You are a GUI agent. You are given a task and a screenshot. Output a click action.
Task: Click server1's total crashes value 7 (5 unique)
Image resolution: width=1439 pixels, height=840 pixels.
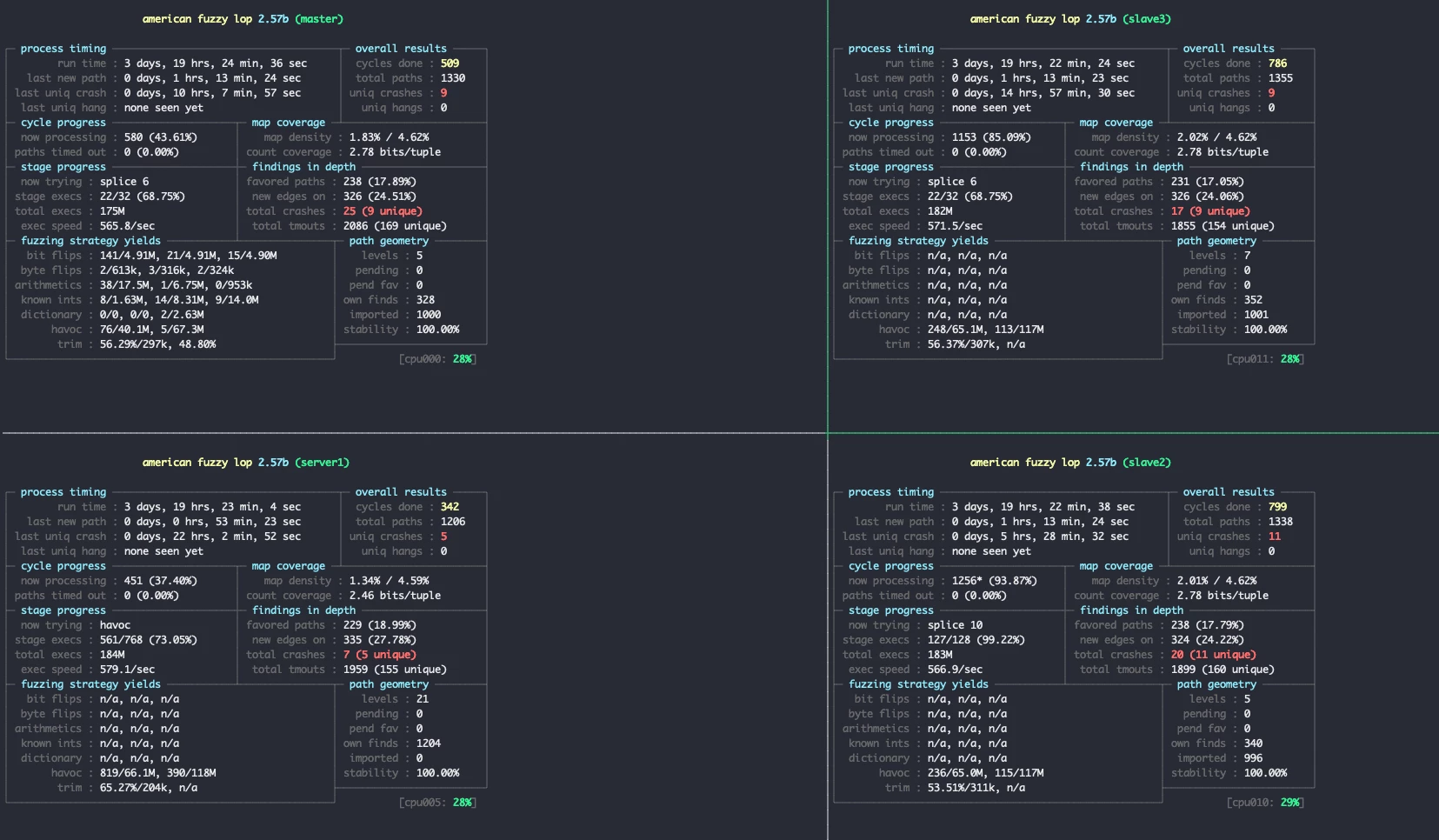(x=379, y=655)
